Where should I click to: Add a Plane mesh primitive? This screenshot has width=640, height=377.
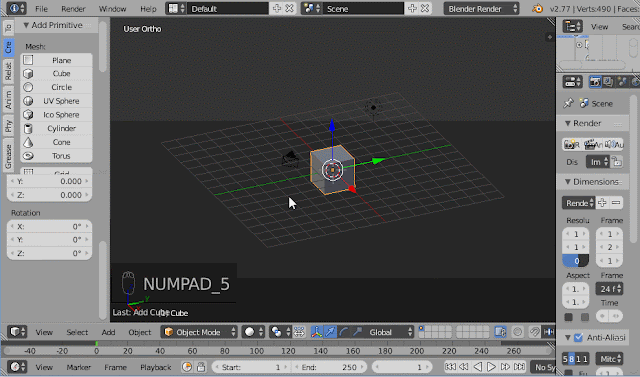(56, 60)
